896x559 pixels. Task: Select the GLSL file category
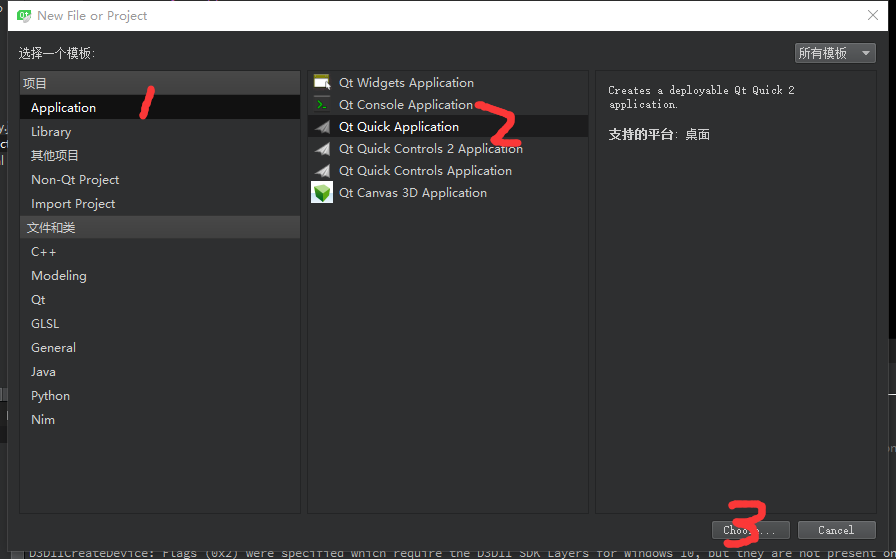159,324
